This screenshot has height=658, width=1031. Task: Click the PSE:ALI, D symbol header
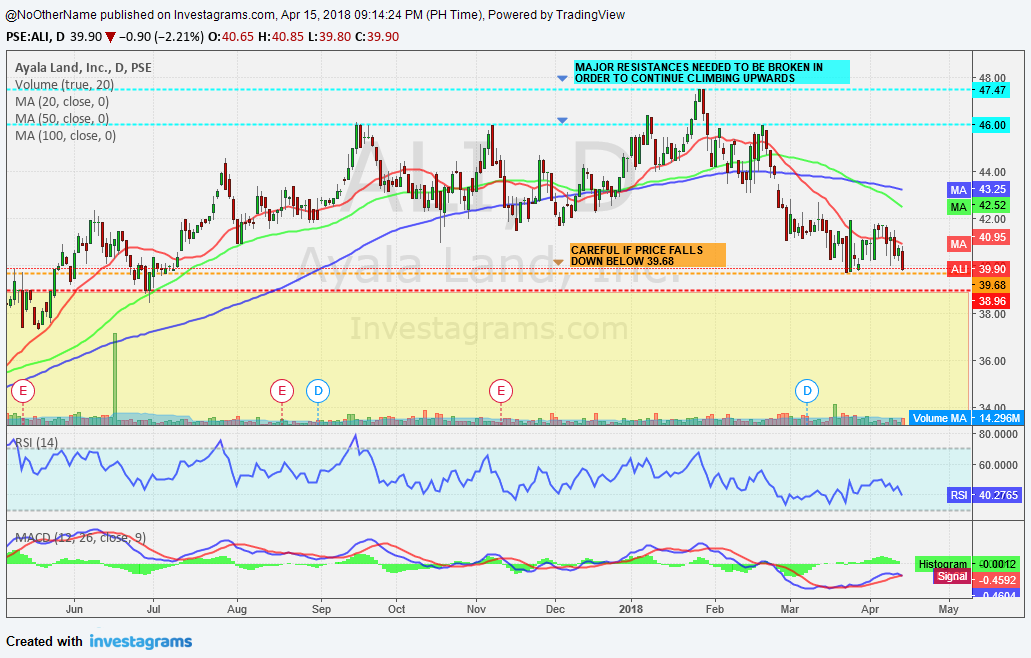pyautogui.click(x=36, y=37)
